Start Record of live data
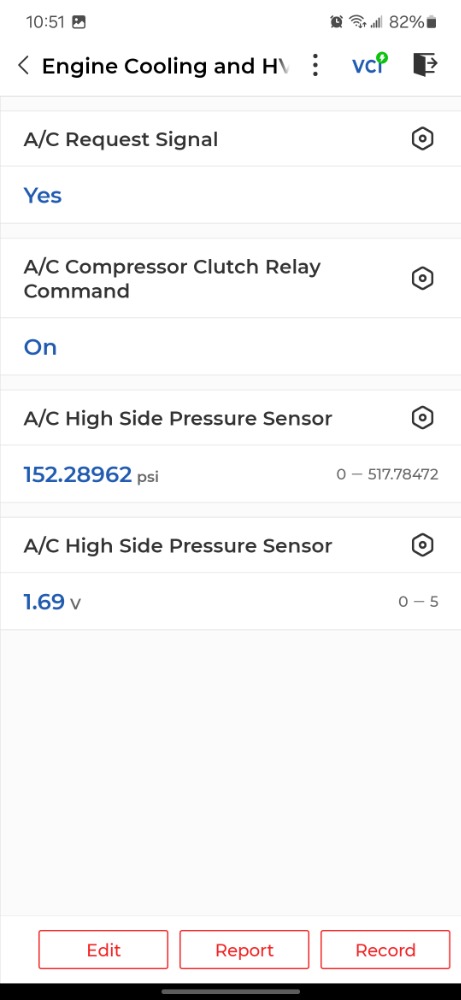The image size is (461, 1000). point(385,950)
